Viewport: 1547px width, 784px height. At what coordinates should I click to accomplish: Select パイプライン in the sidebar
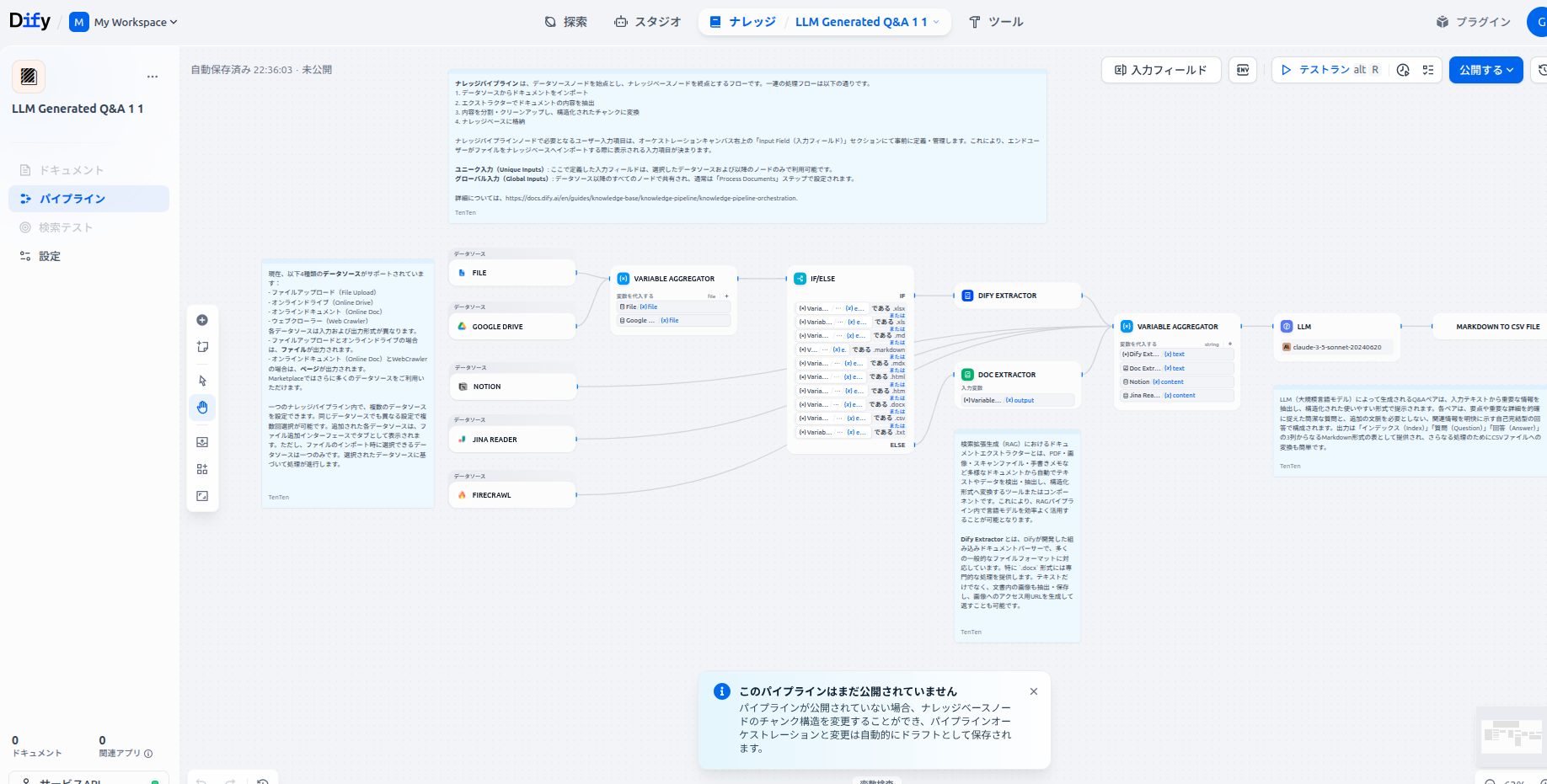(88, 199)
